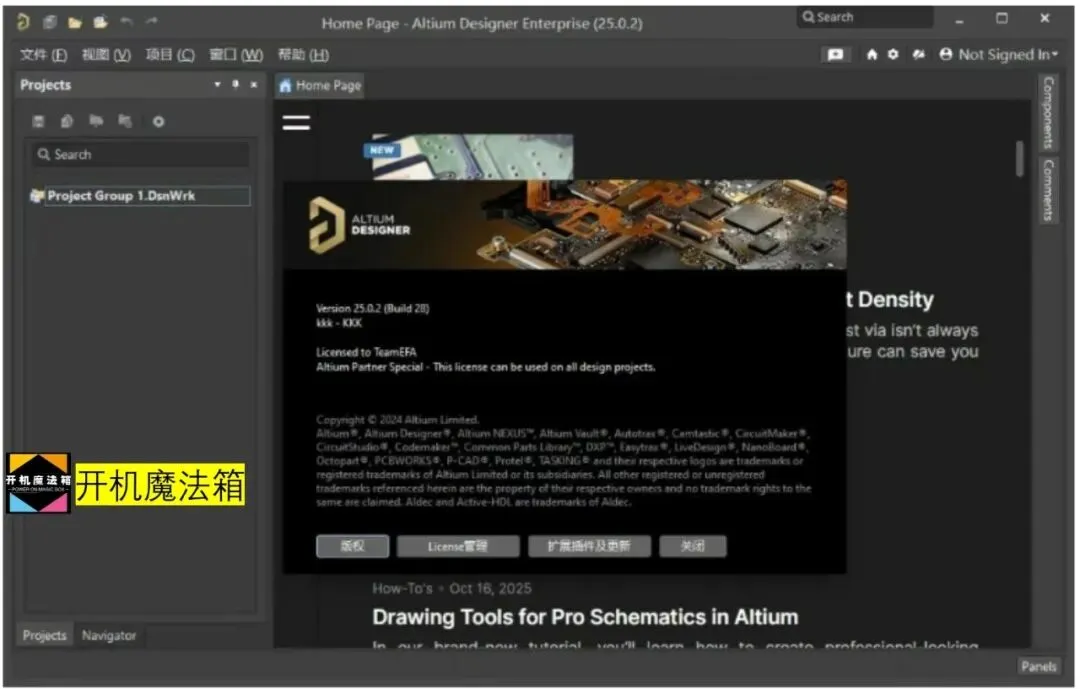The height and width of the screenshot is (689, 1080).
Task: Click the Altium Designer logo in About dialog
Action: point(360,225)
